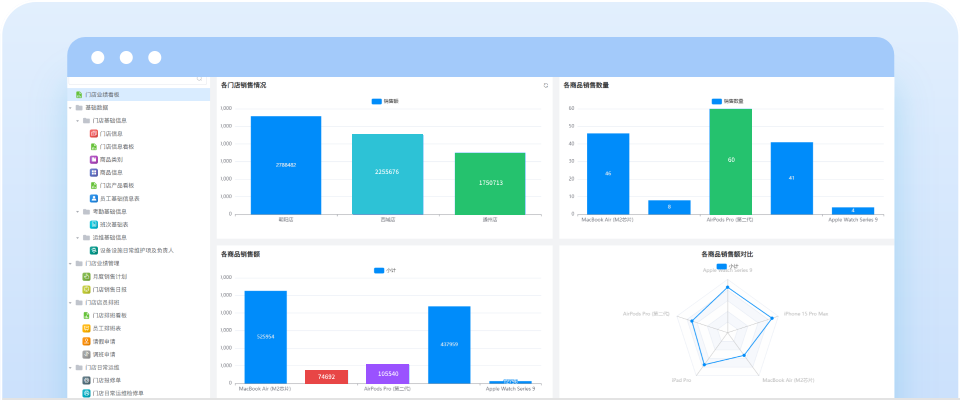Collapse the 门店日常运维 folder arrow
The image size is (960, 400).
pos(70,368)
